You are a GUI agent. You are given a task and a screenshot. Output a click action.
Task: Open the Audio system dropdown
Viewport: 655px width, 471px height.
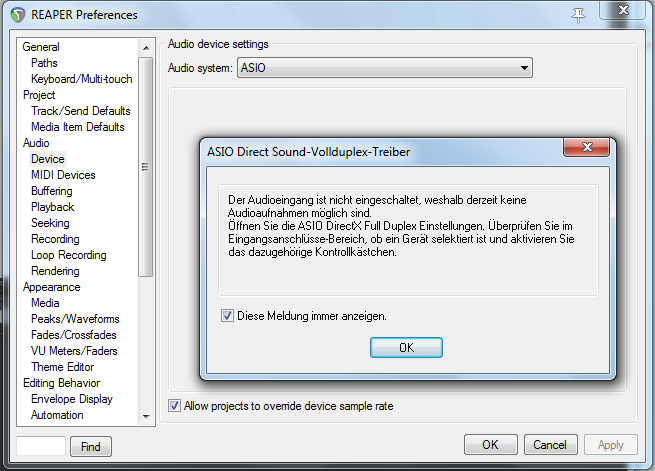pos(385,68)
